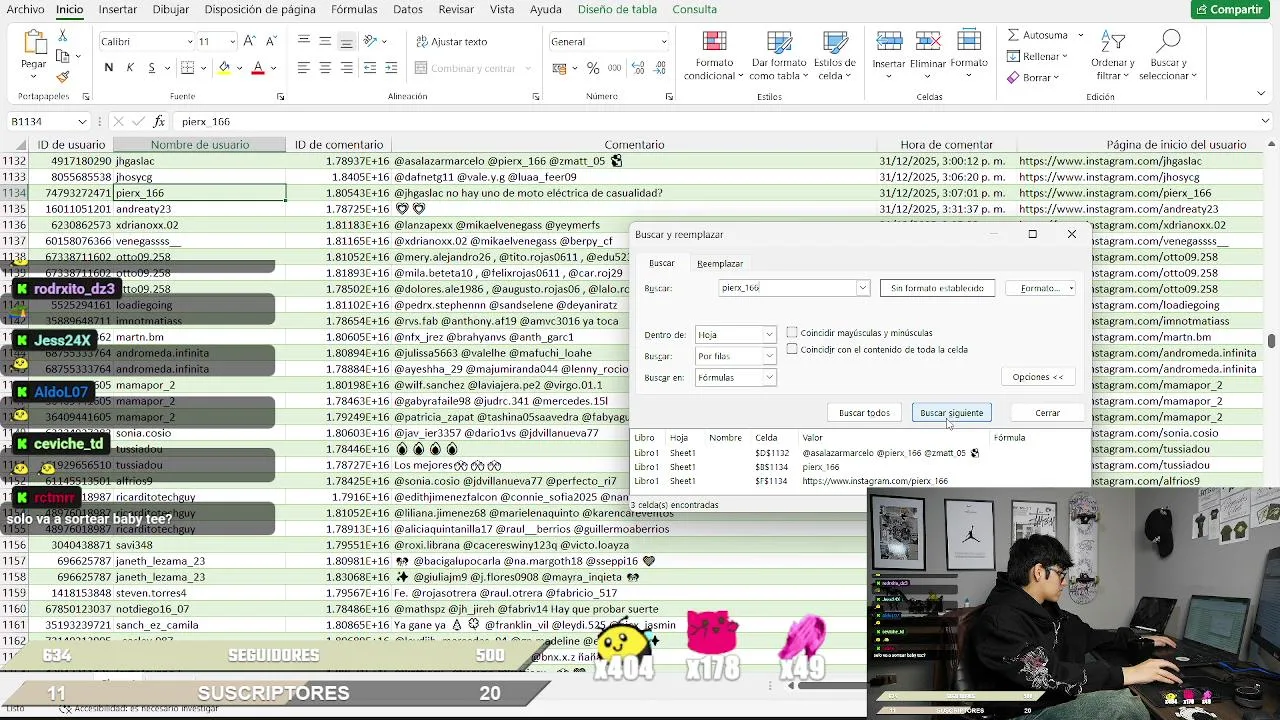This screenshot has width=1280, height=720.
Task: Decrease indent in the Alineación group
Action: pyautogui.click(x=370, y=68)
